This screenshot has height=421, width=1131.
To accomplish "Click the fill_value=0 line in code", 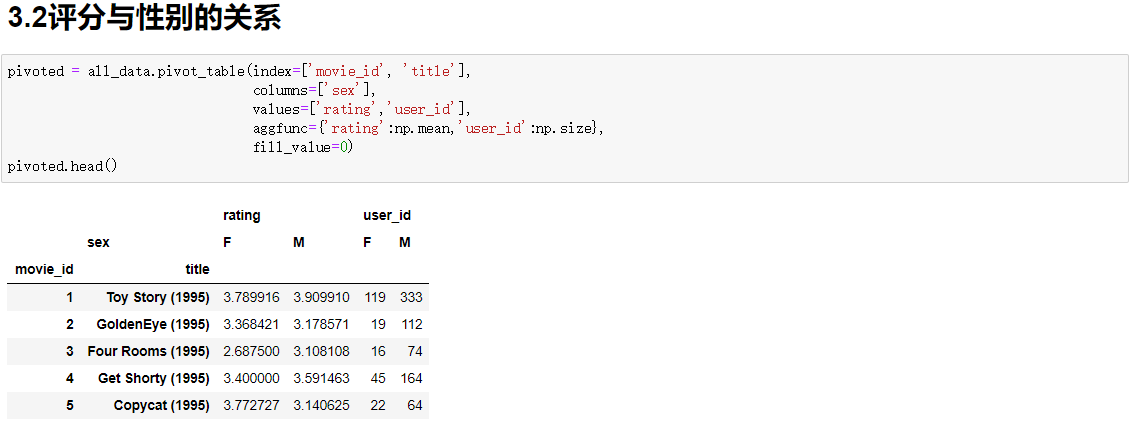I will pyautogui.click(x=304, y=147).
